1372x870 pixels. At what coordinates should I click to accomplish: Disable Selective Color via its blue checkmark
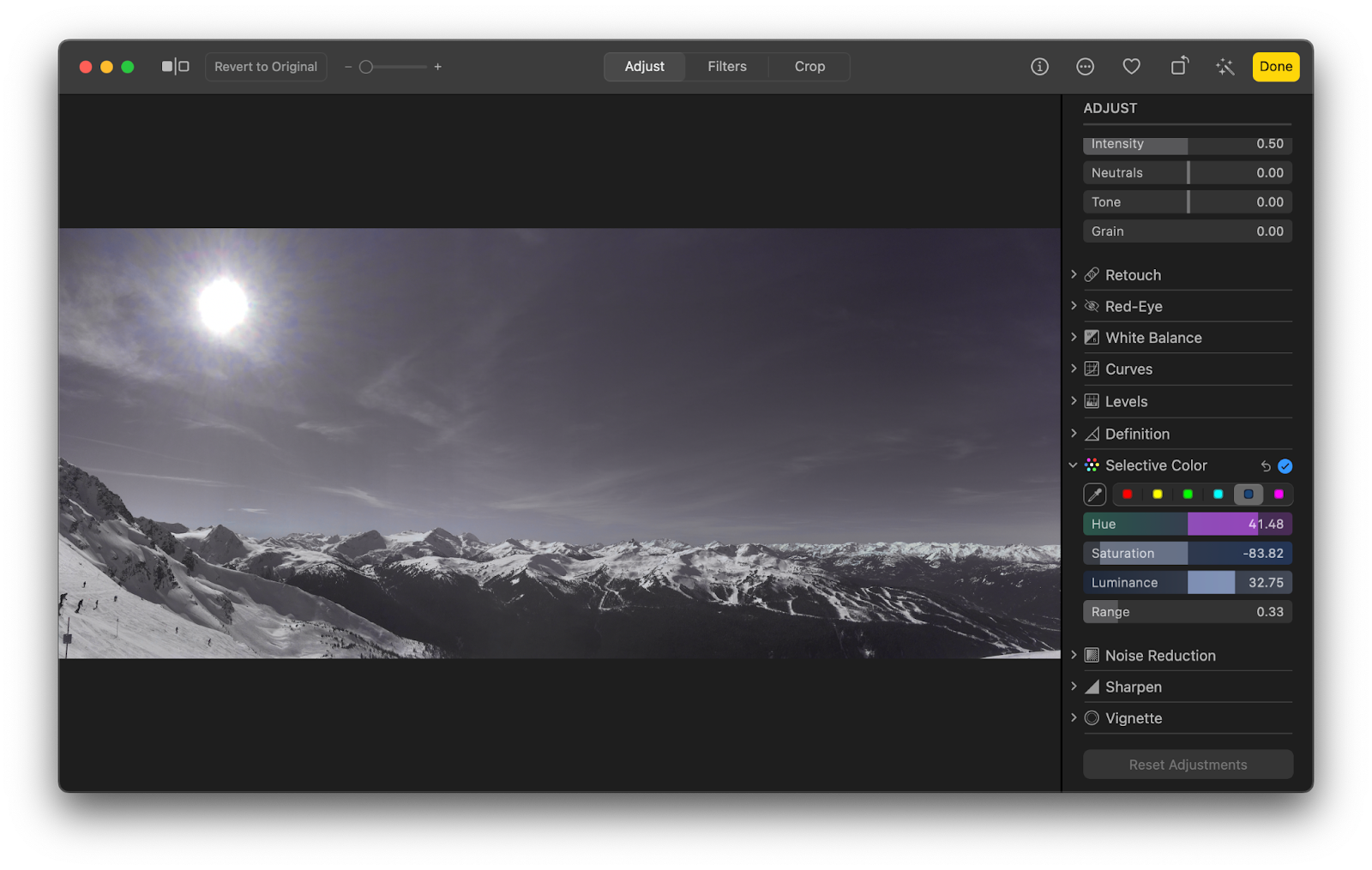pos(1284,465)
